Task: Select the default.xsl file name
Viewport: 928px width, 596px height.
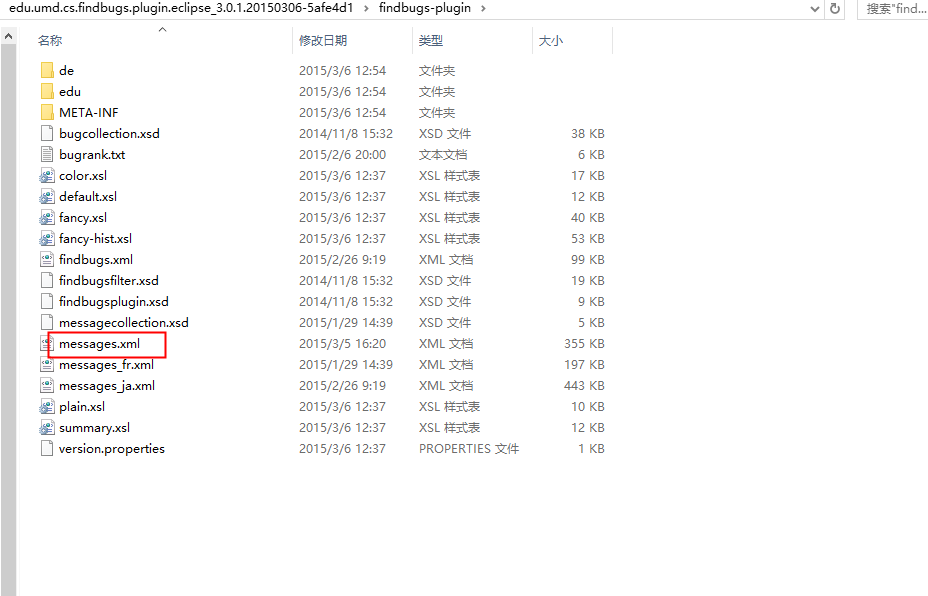Action: click(x=88, y=196)
